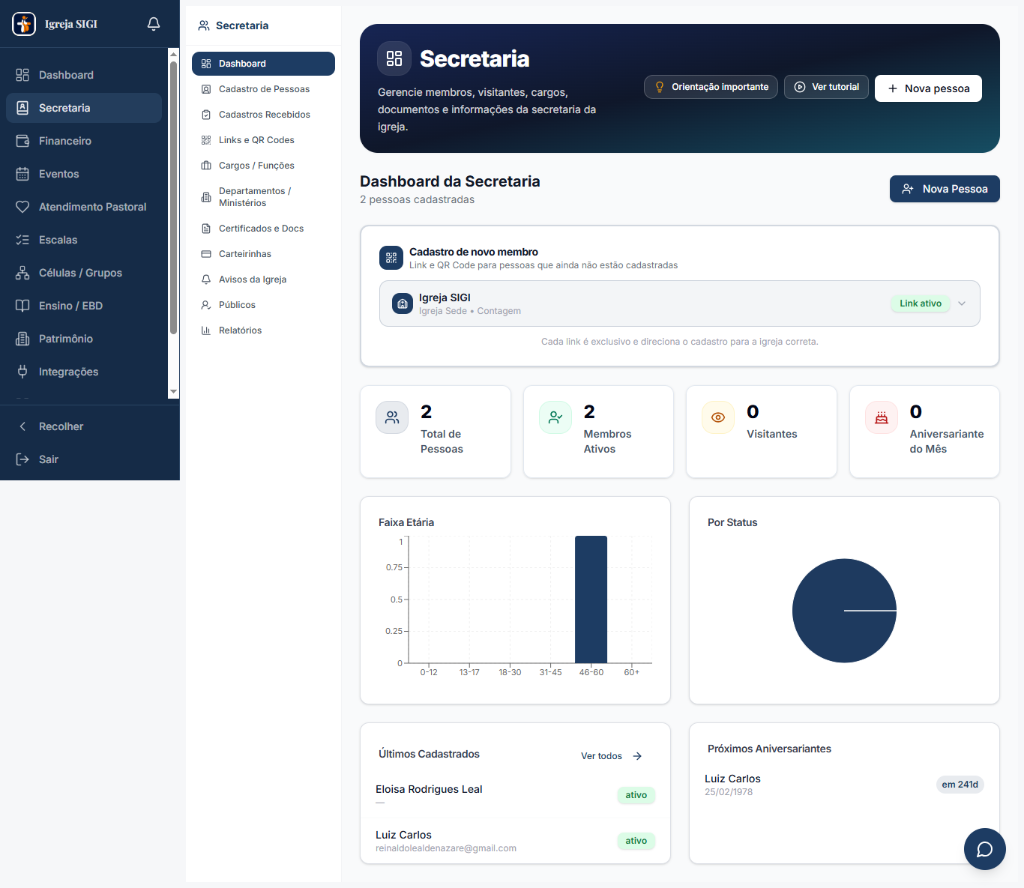Image resolution: width=1024 pixels, height=888 pixels.
Task: Click the Orientação importante button
Action: coord(711,87)
